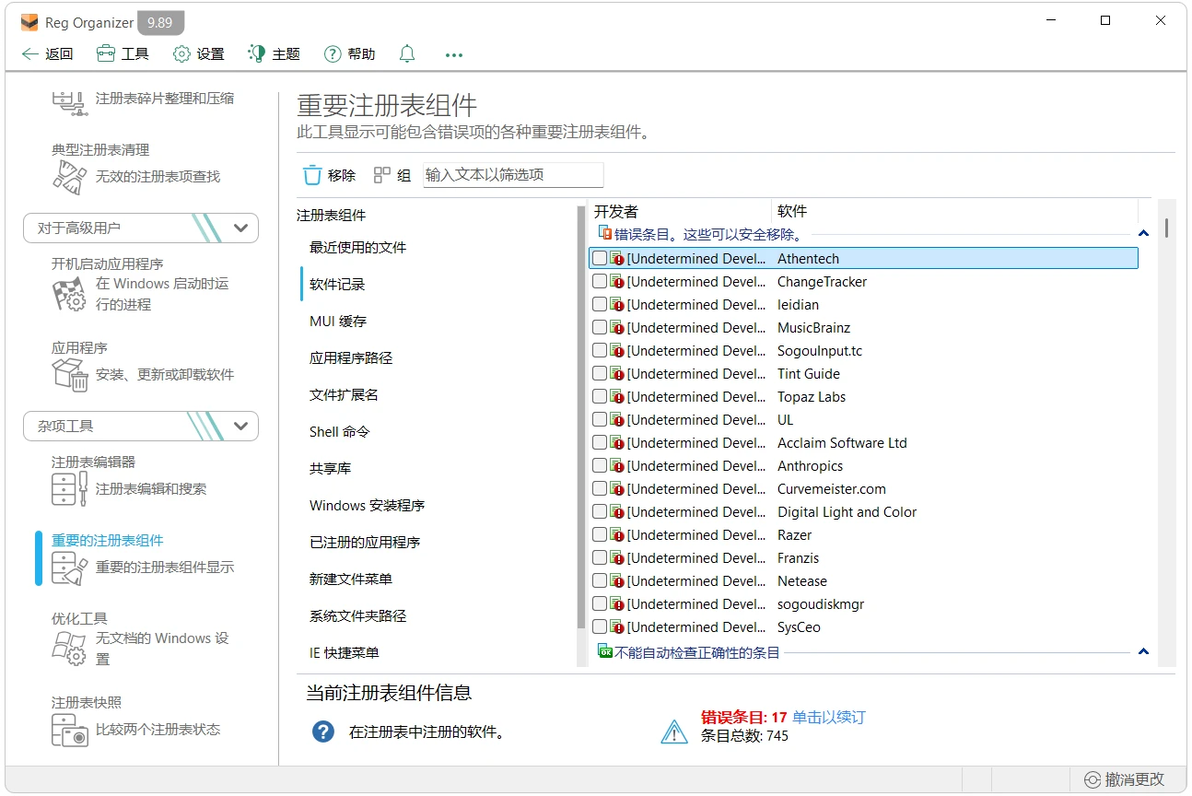Screen dimensions: 1192x796
Task: Select the sogoudiskmgr row
Action: 863,604
